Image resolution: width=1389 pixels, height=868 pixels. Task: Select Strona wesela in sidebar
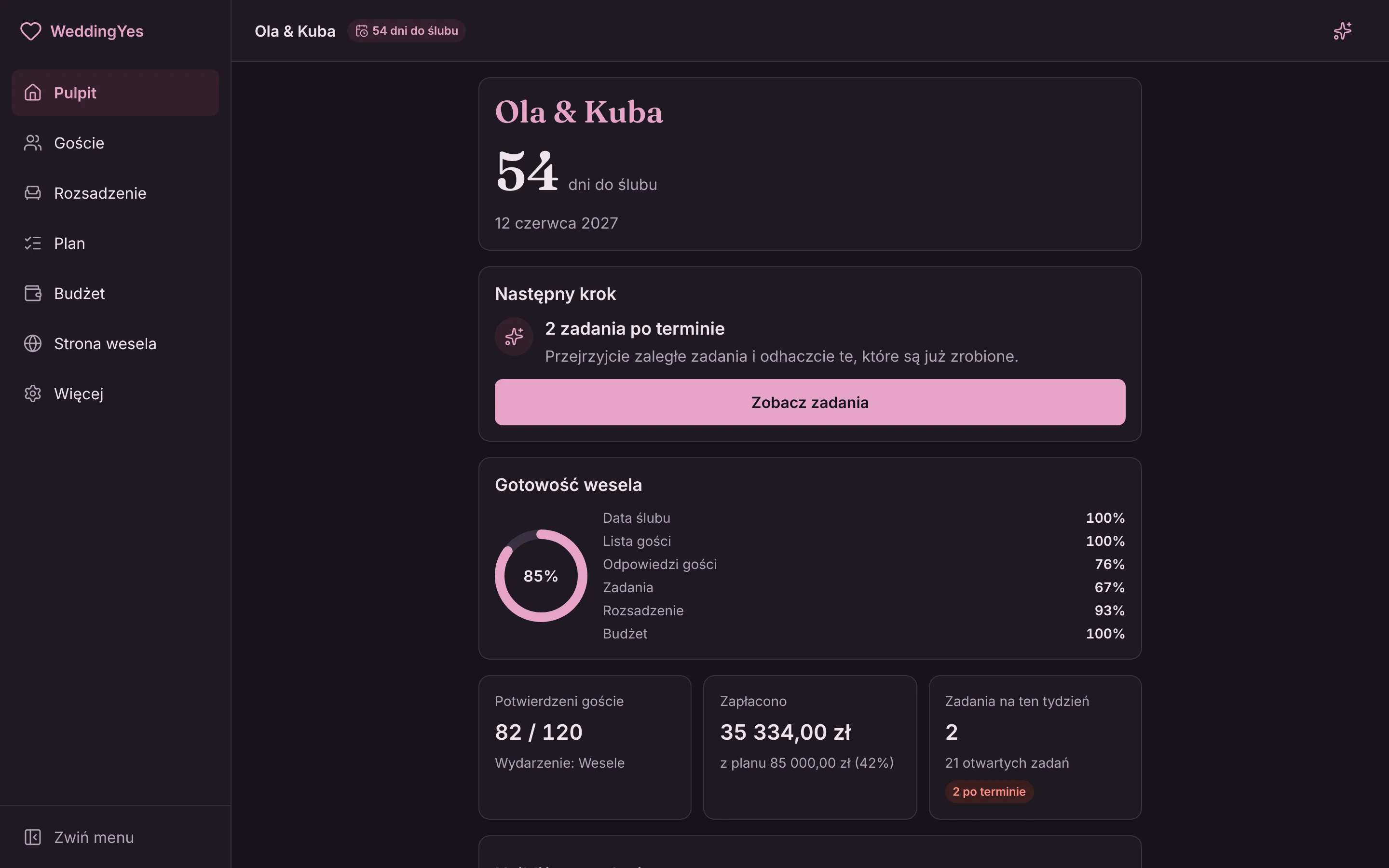(x=115, y=343)
